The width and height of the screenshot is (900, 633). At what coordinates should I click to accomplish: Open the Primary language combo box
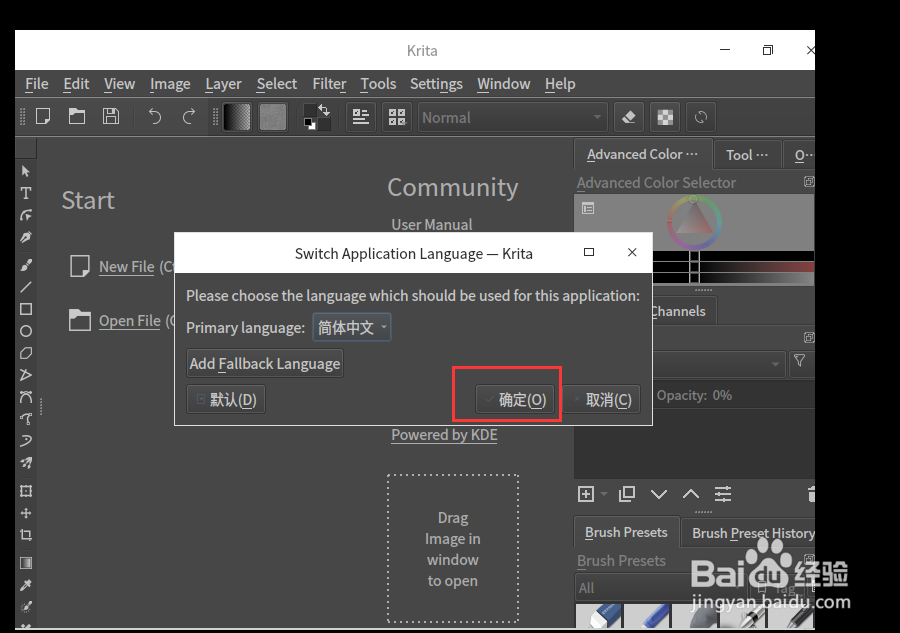351,328
